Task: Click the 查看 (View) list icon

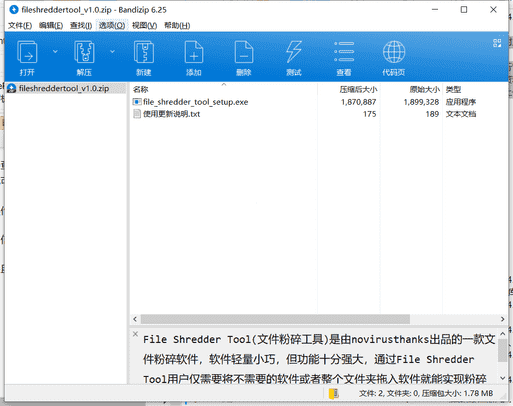Action: [344, 52]
